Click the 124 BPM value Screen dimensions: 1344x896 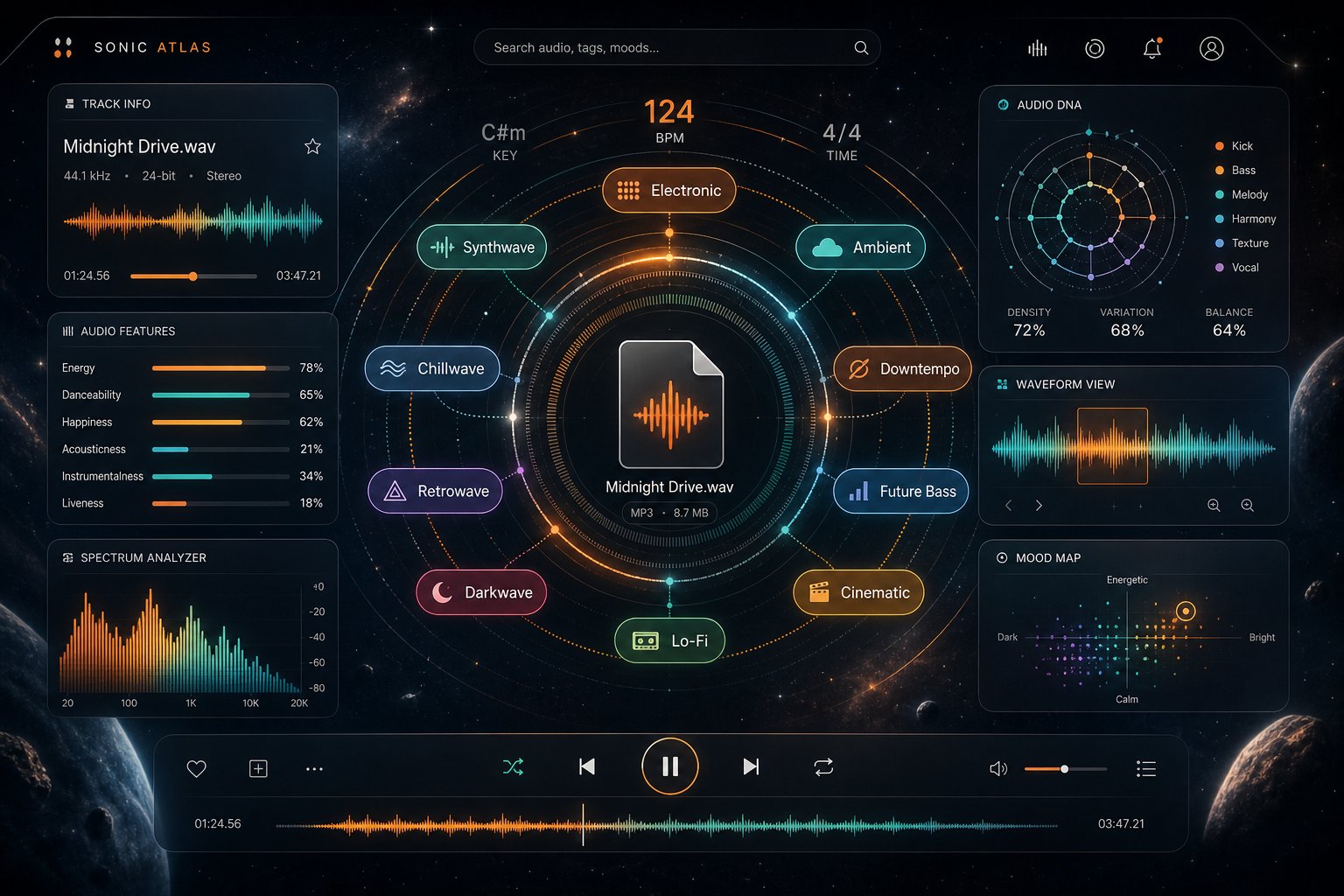(x=669, y=112)
